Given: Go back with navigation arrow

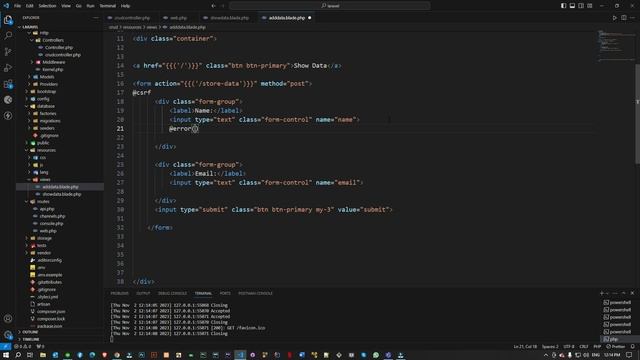Looking at the screenshot, I should point(213,6).
